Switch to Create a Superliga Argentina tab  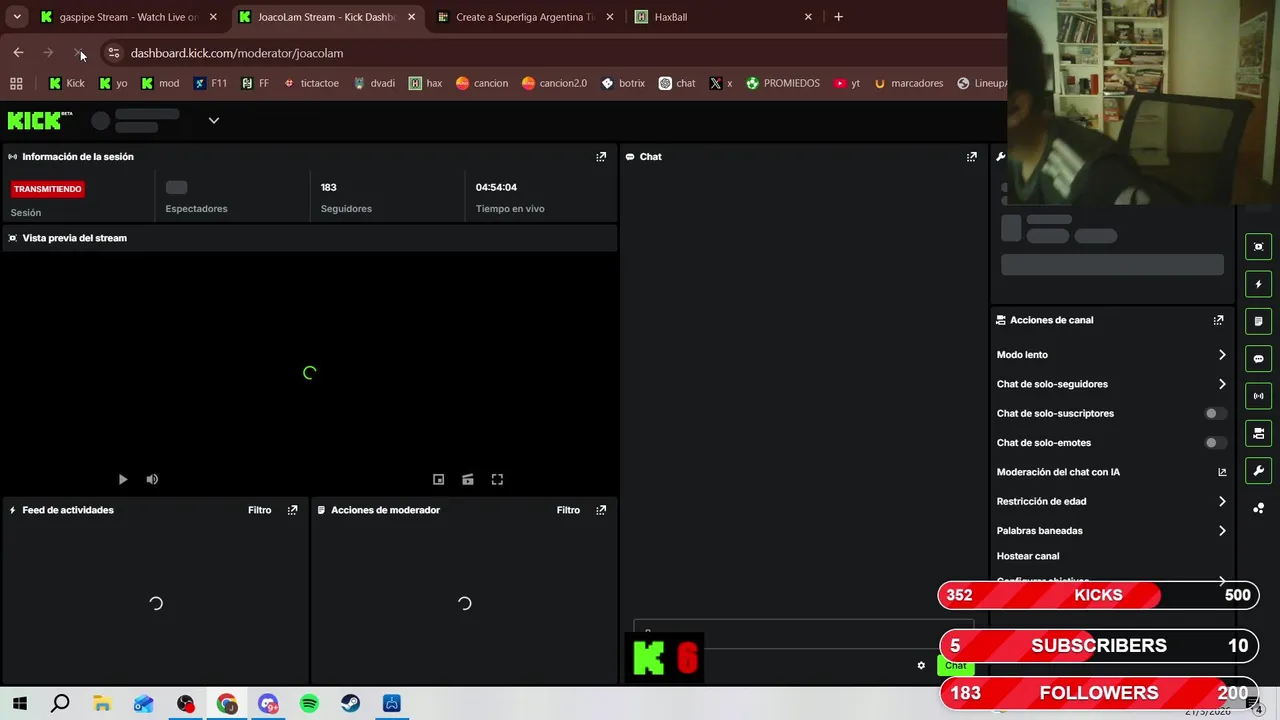527,17
